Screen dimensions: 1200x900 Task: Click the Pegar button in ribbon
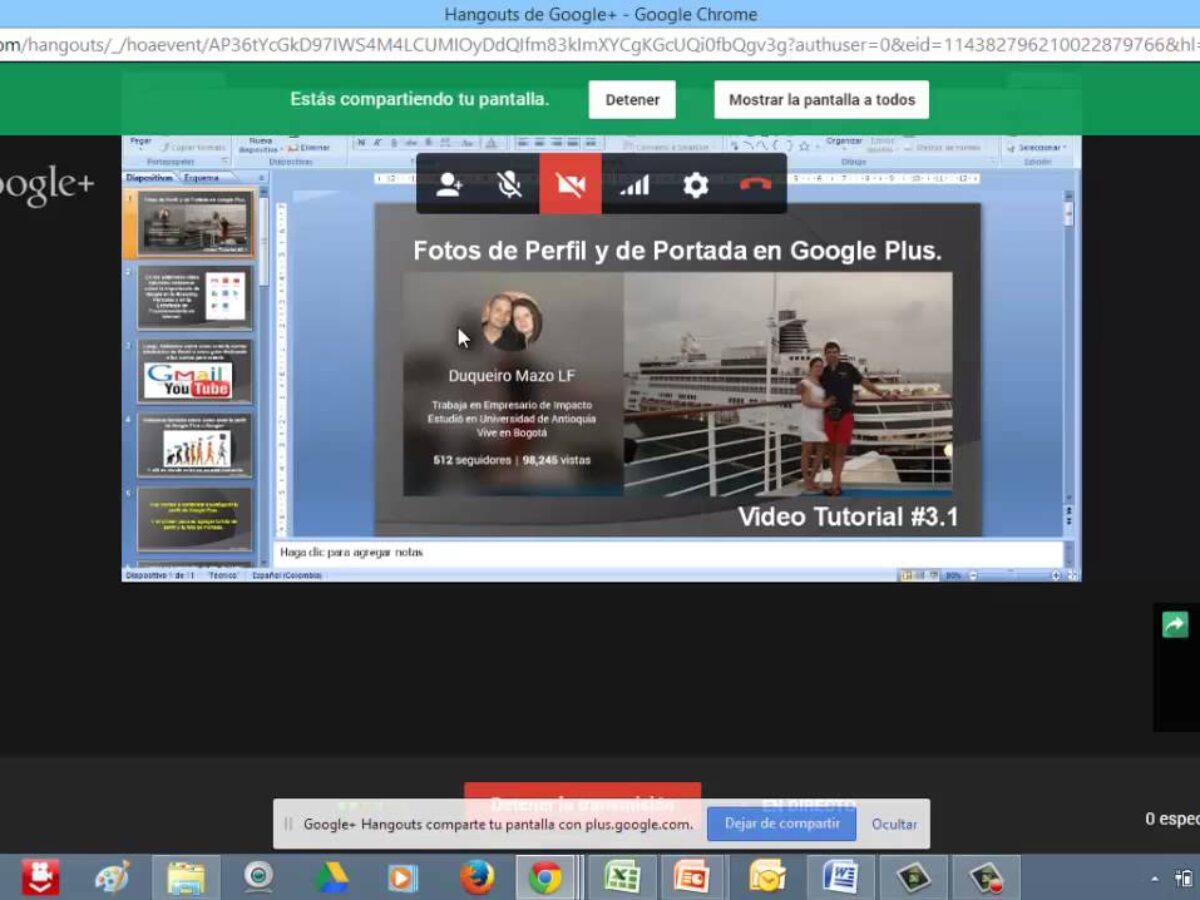coord(141,141)
